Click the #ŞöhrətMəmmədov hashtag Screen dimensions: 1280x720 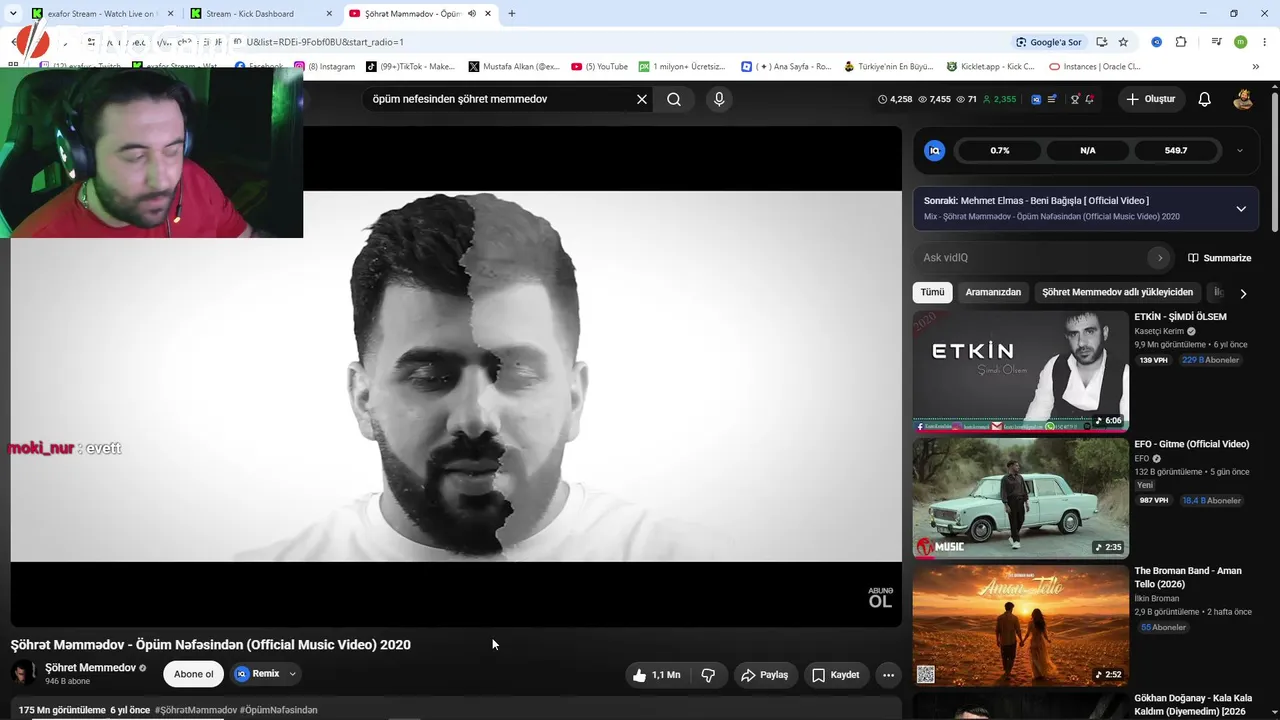[x=196, y=710]
